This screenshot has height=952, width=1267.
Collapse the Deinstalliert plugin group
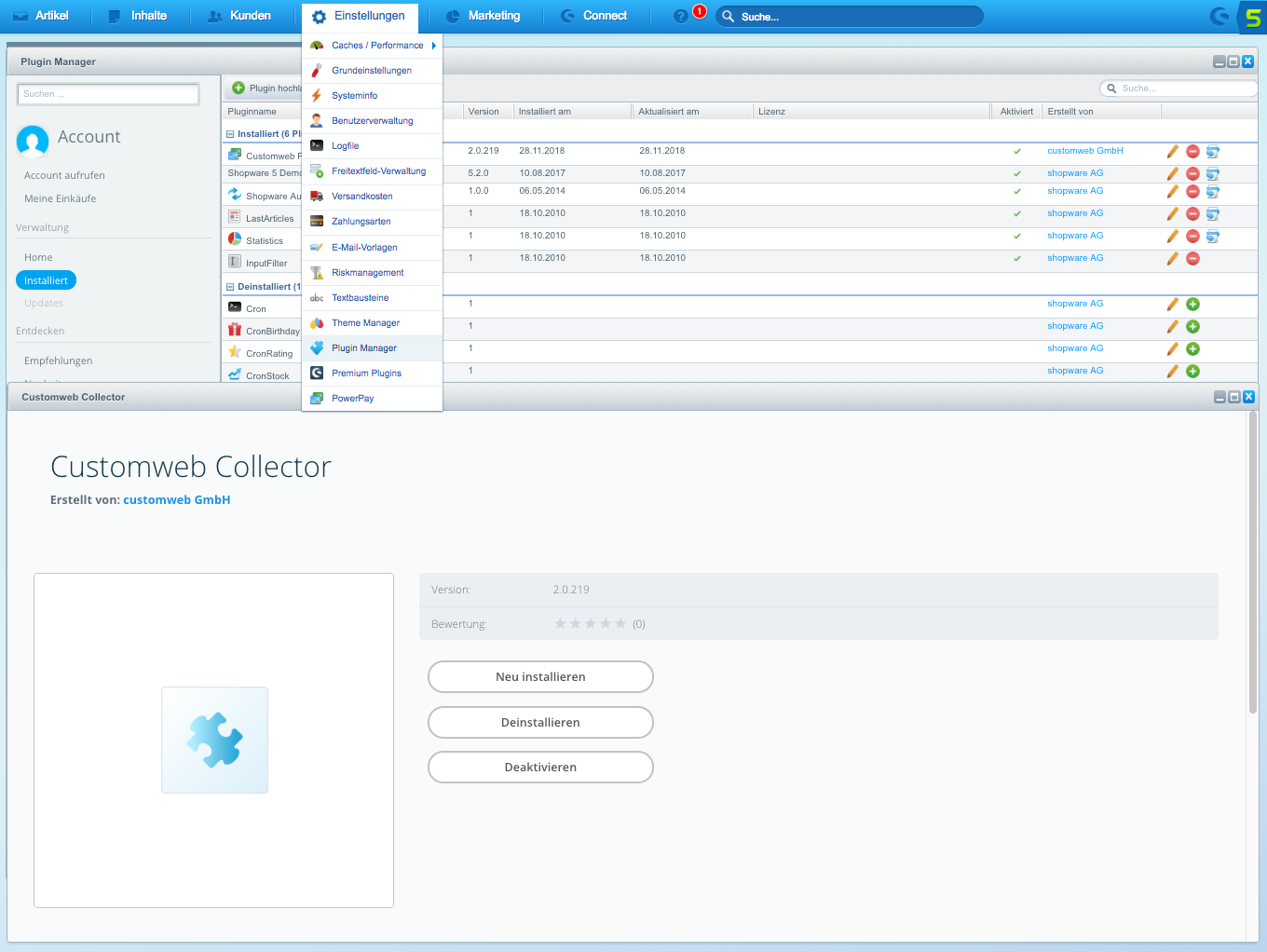coord(230,287)
